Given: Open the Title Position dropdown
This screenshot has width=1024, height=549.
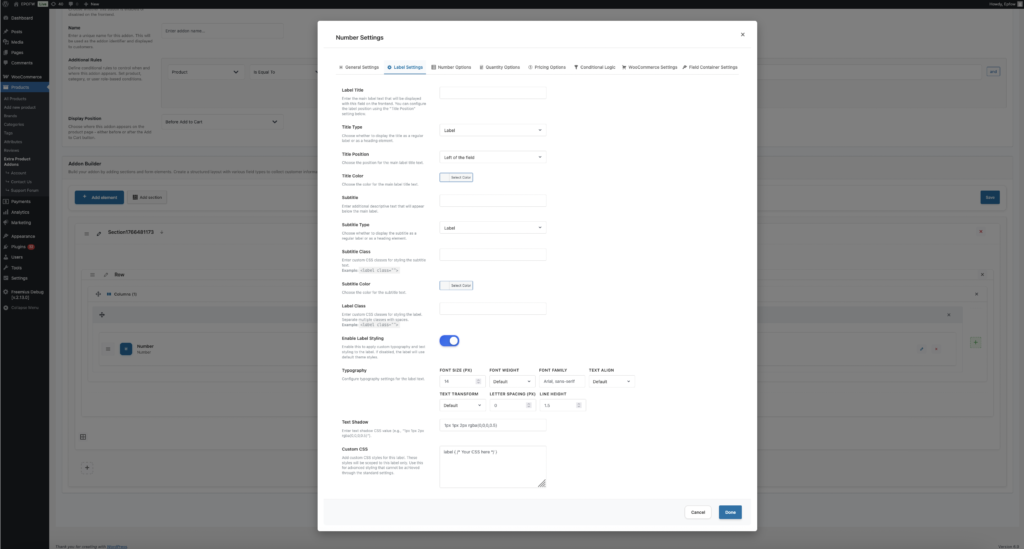Looking at the screenshot, I should (x=492, y=157).
